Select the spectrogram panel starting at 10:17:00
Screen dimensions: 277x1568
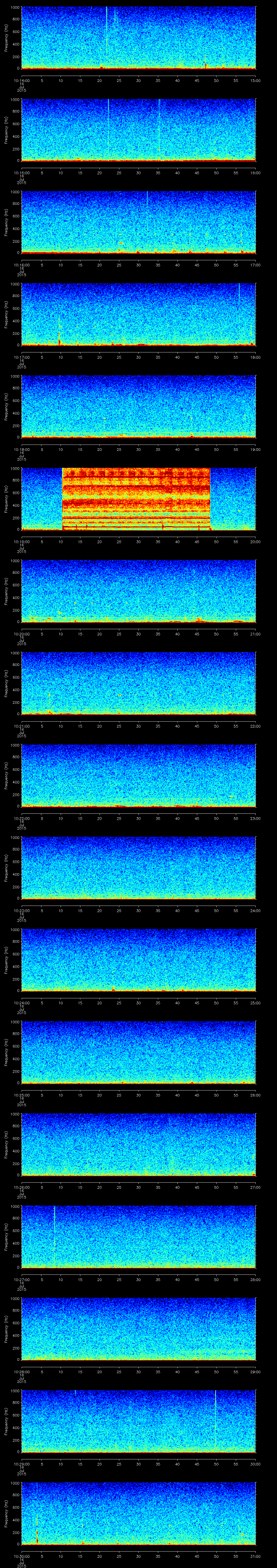138,315
